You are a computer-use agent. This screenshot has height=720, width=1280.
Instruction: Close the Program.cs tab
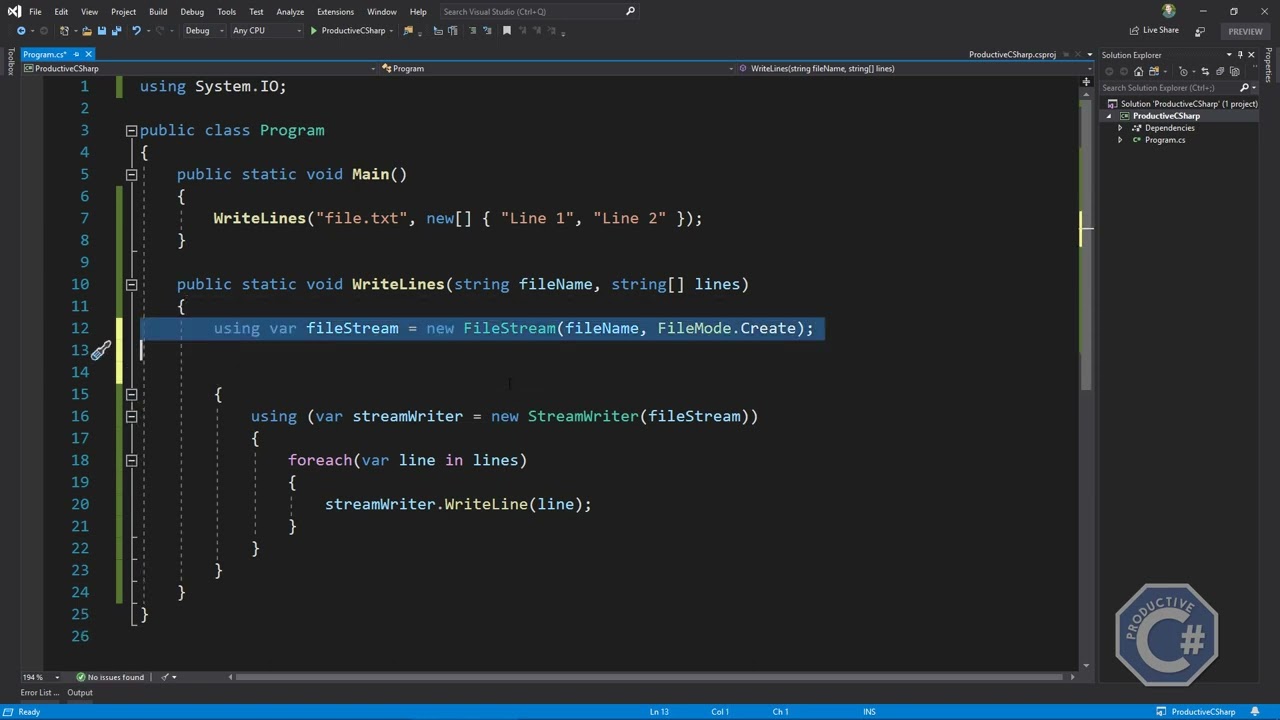pos(88,54)
